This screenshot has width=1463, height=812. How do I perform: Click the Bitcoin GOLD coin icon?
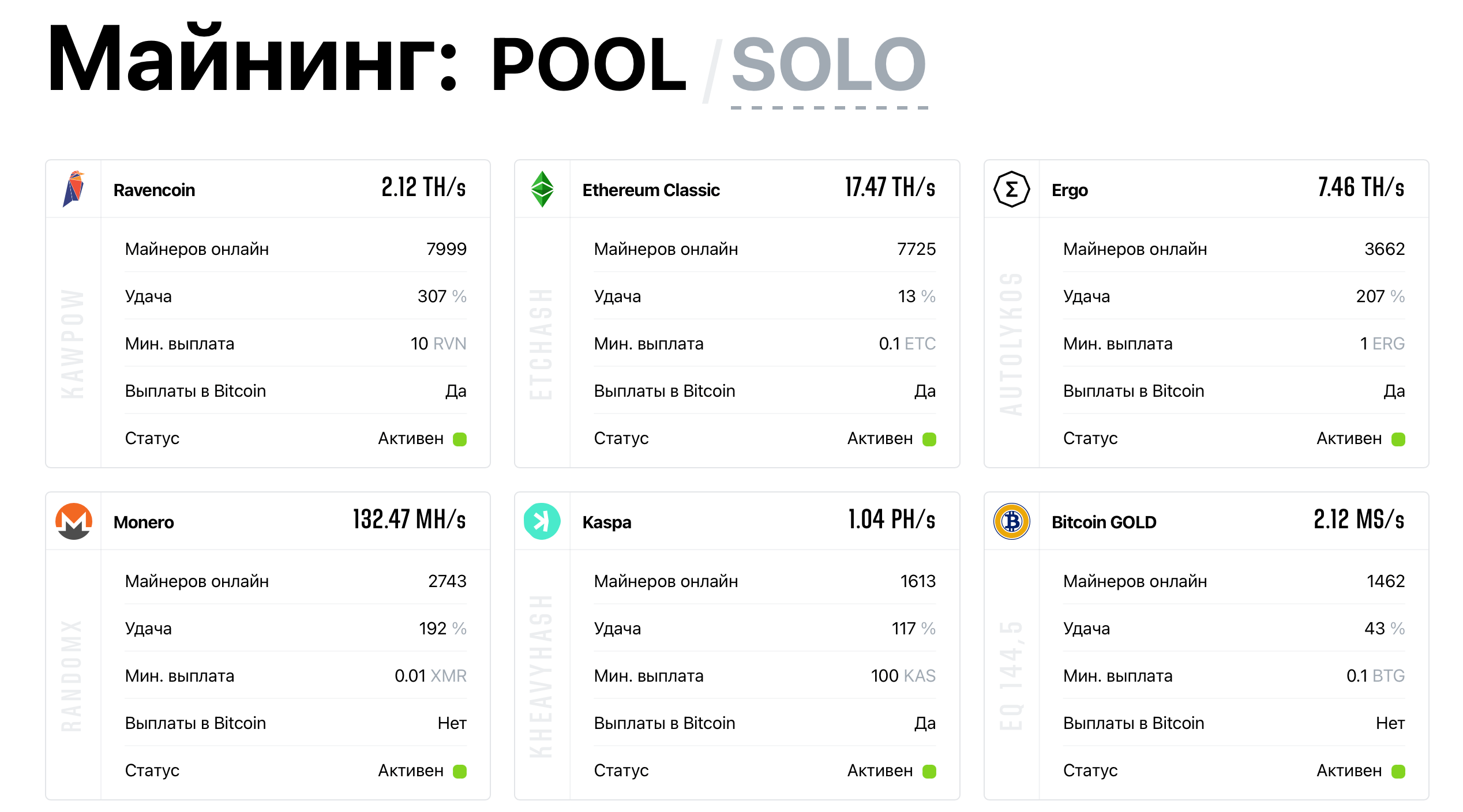click(1011, 521)
